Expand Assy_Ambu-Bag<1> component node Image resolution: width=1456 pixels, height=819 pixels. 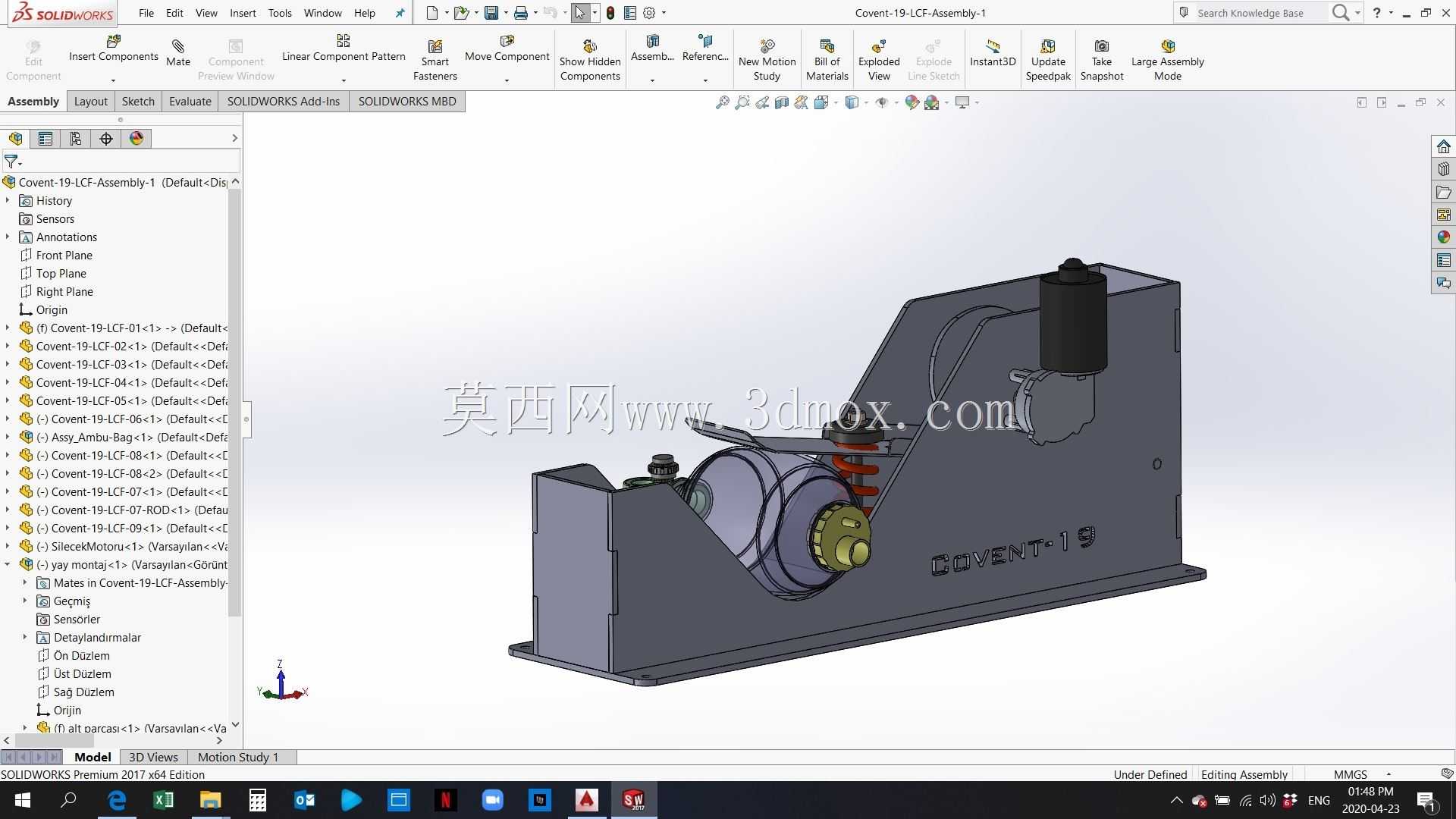[8, 437]
